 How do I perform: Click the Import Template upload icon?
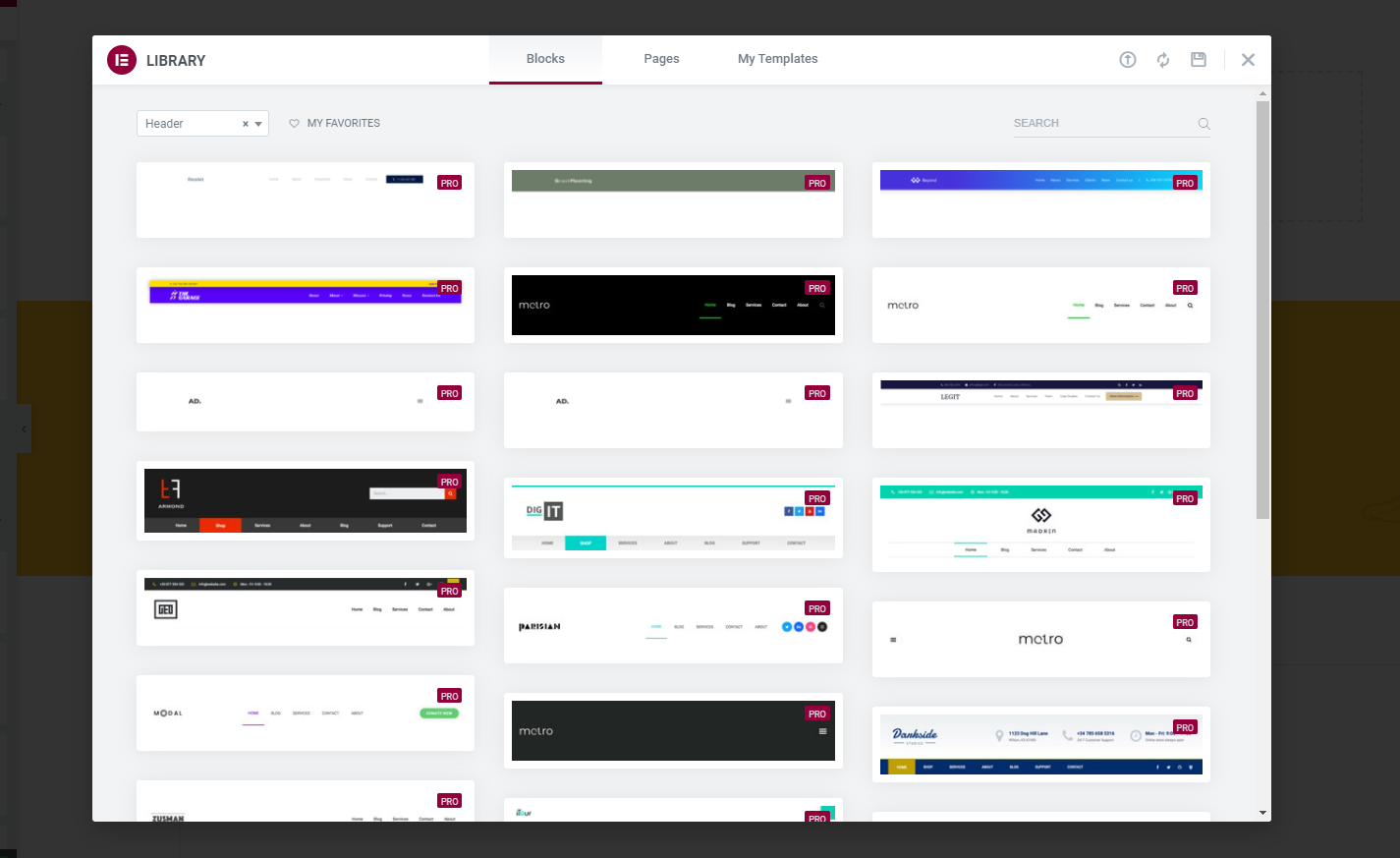(1128, 60)
